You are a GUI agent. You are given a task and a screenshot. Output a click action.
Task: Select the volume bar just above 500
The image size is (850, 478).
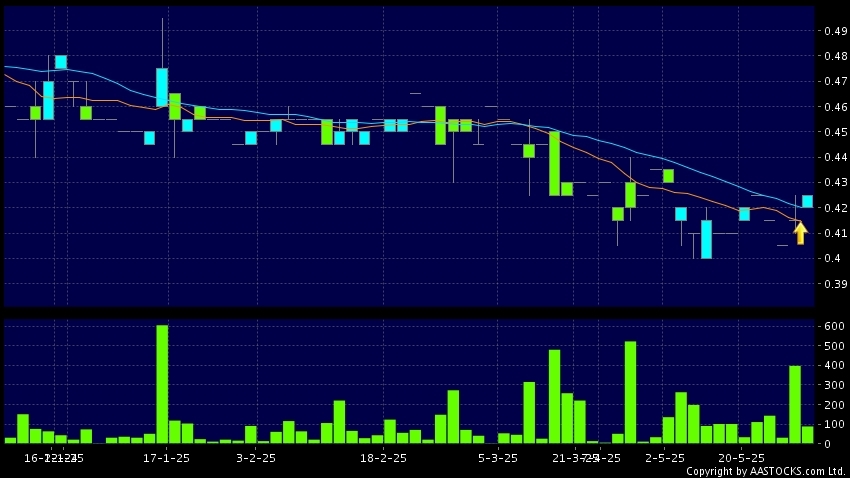pos(630,392)
